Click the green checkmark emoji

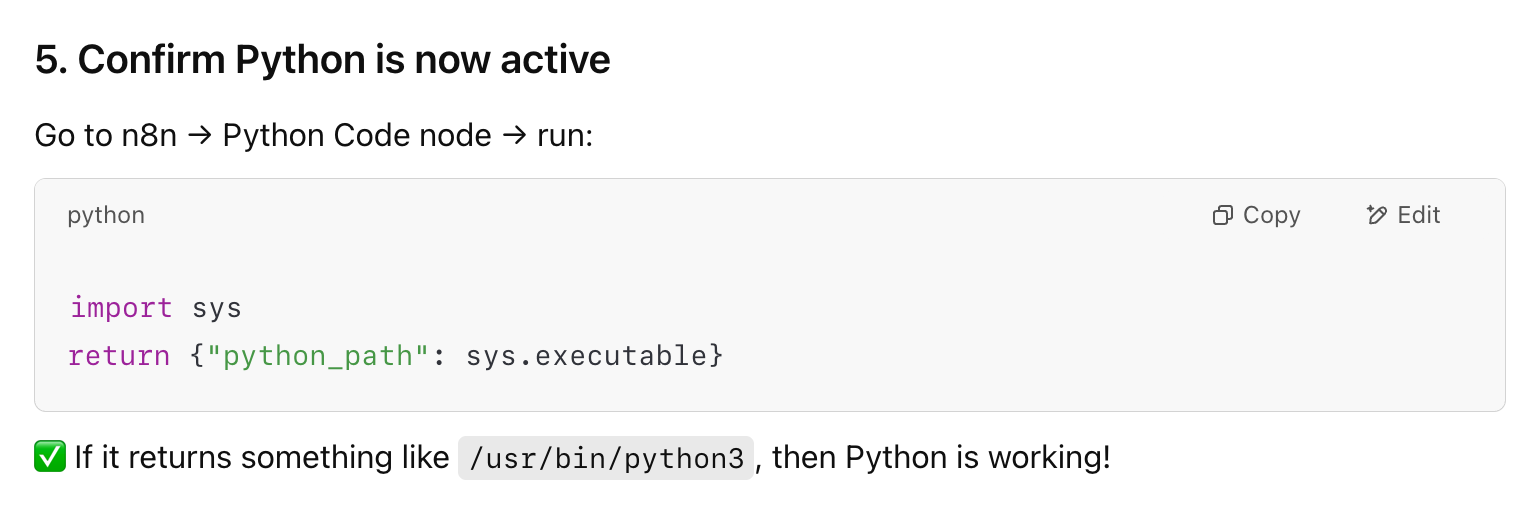coord(50,458)
